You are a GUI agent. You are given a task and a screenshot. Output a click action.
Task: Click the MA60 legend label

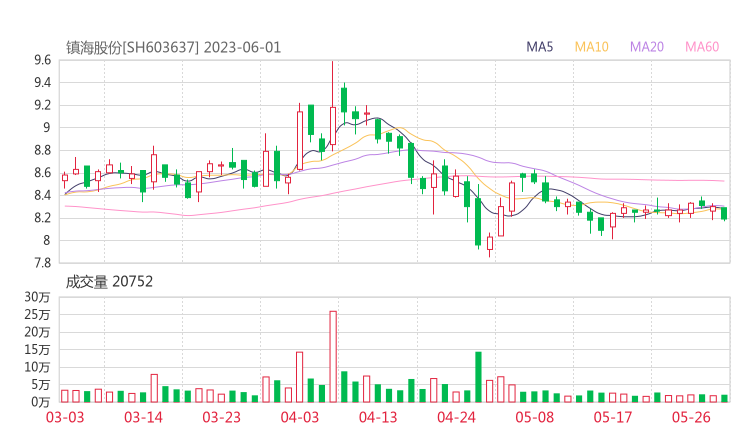coord(702,47)
